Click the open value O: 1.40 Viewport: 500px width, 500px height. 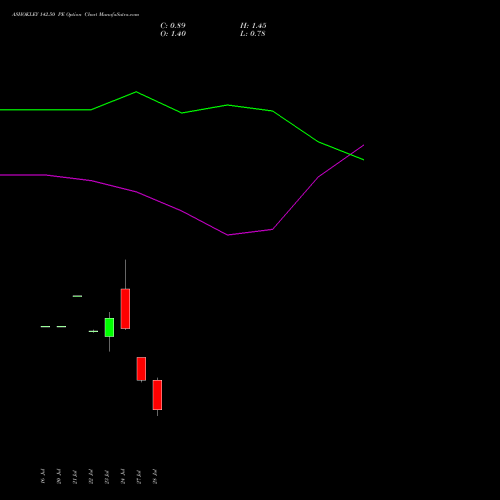pos(173,34)
